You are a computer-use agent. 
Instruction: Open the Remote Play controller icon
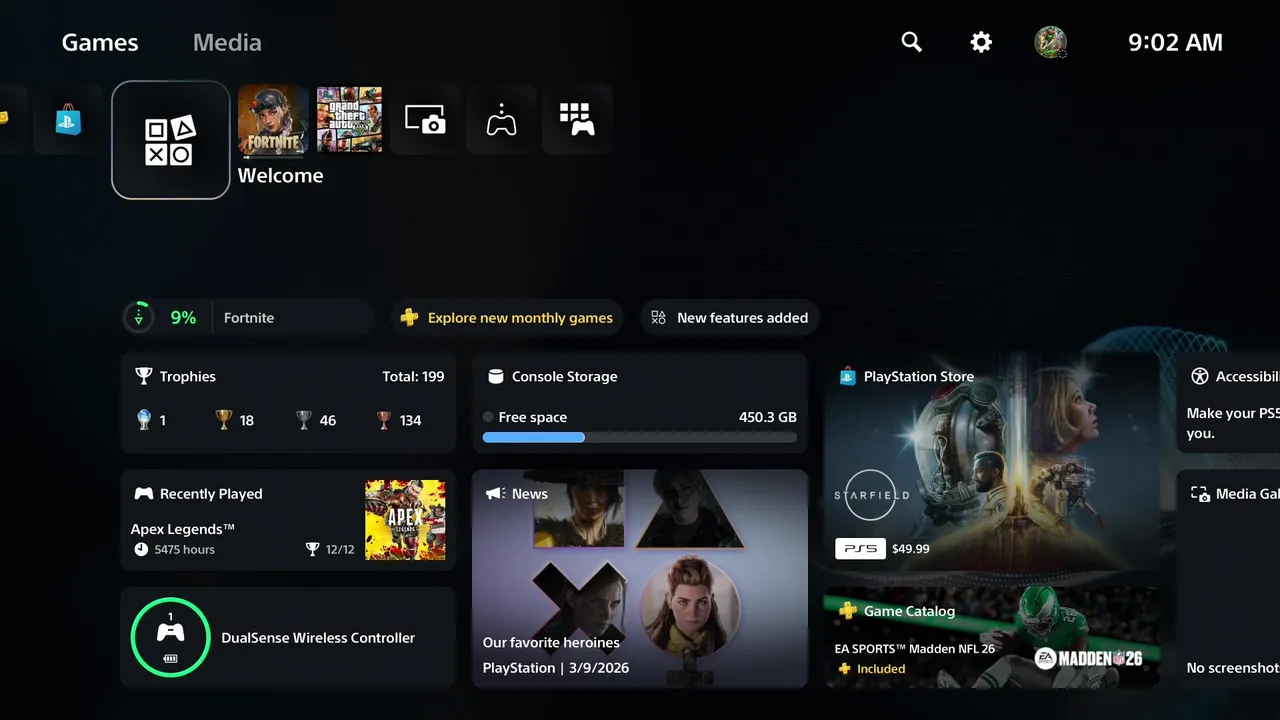501,120
